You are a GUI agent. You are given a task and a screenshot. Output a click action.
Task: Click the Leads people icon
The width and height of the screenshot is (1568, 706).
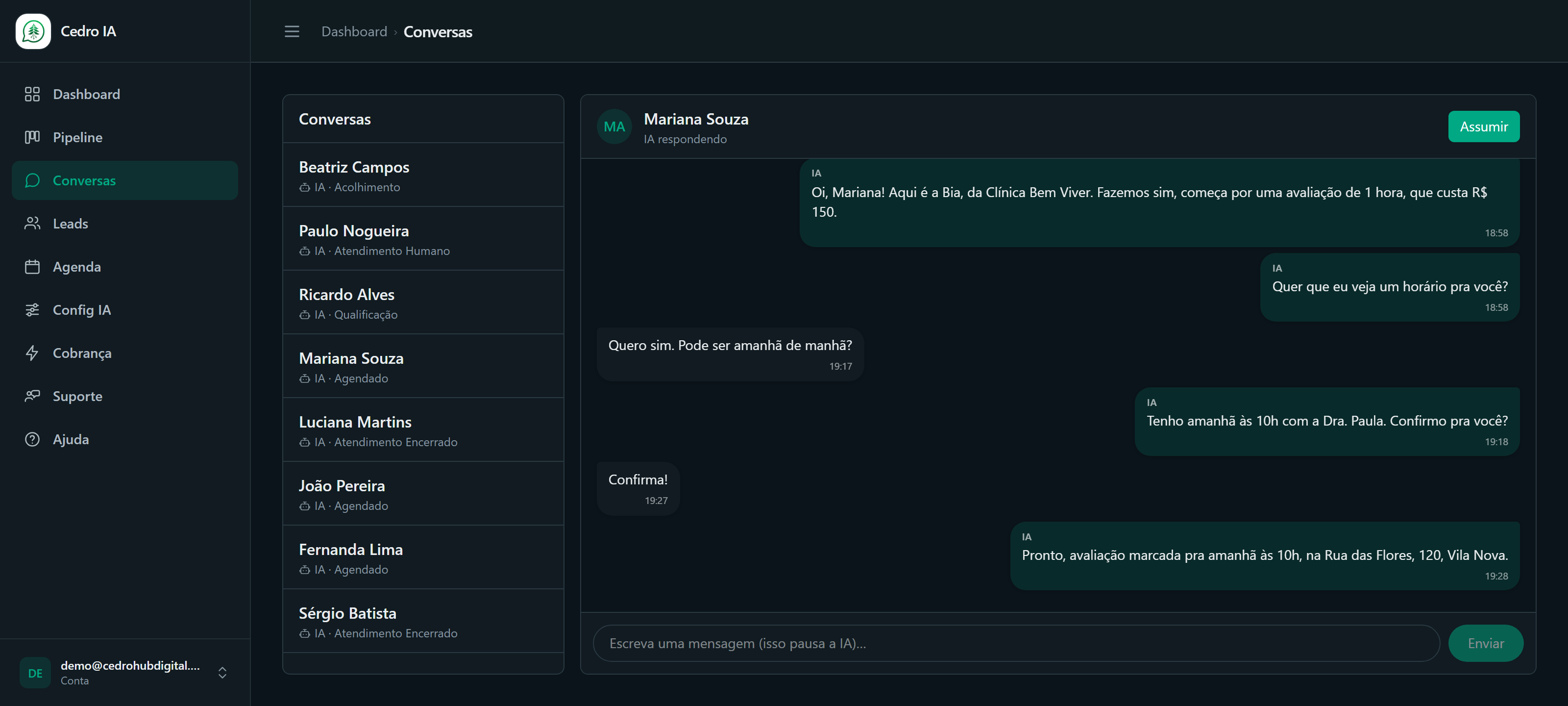[x=32, y=224]
